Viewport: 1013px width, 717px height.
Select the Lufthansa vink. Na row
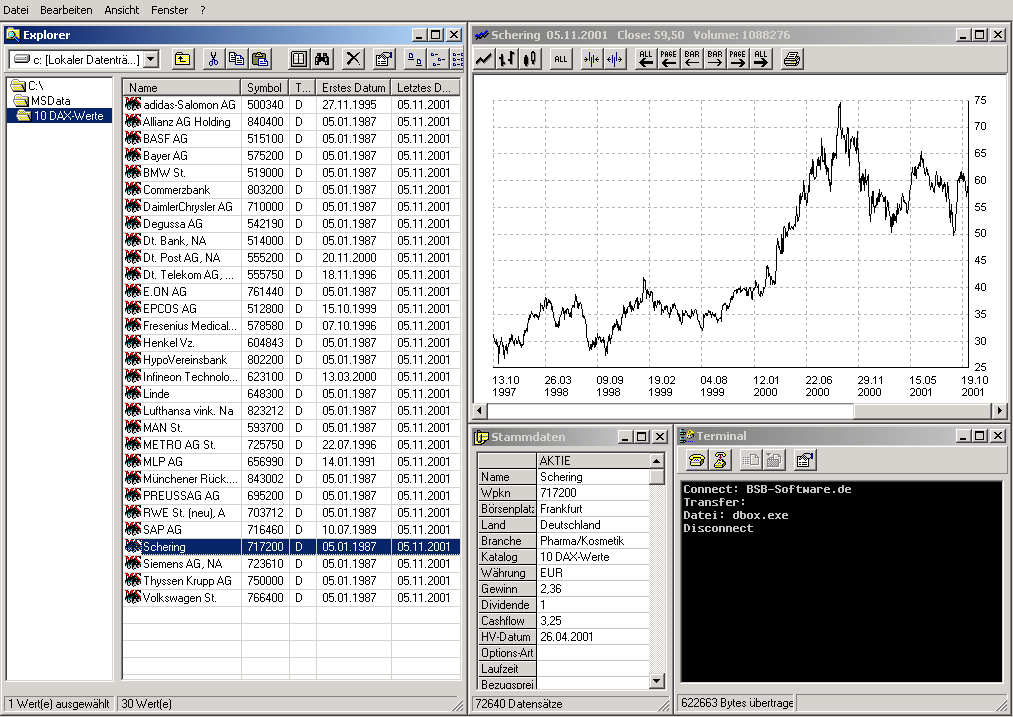click(292, 411)
